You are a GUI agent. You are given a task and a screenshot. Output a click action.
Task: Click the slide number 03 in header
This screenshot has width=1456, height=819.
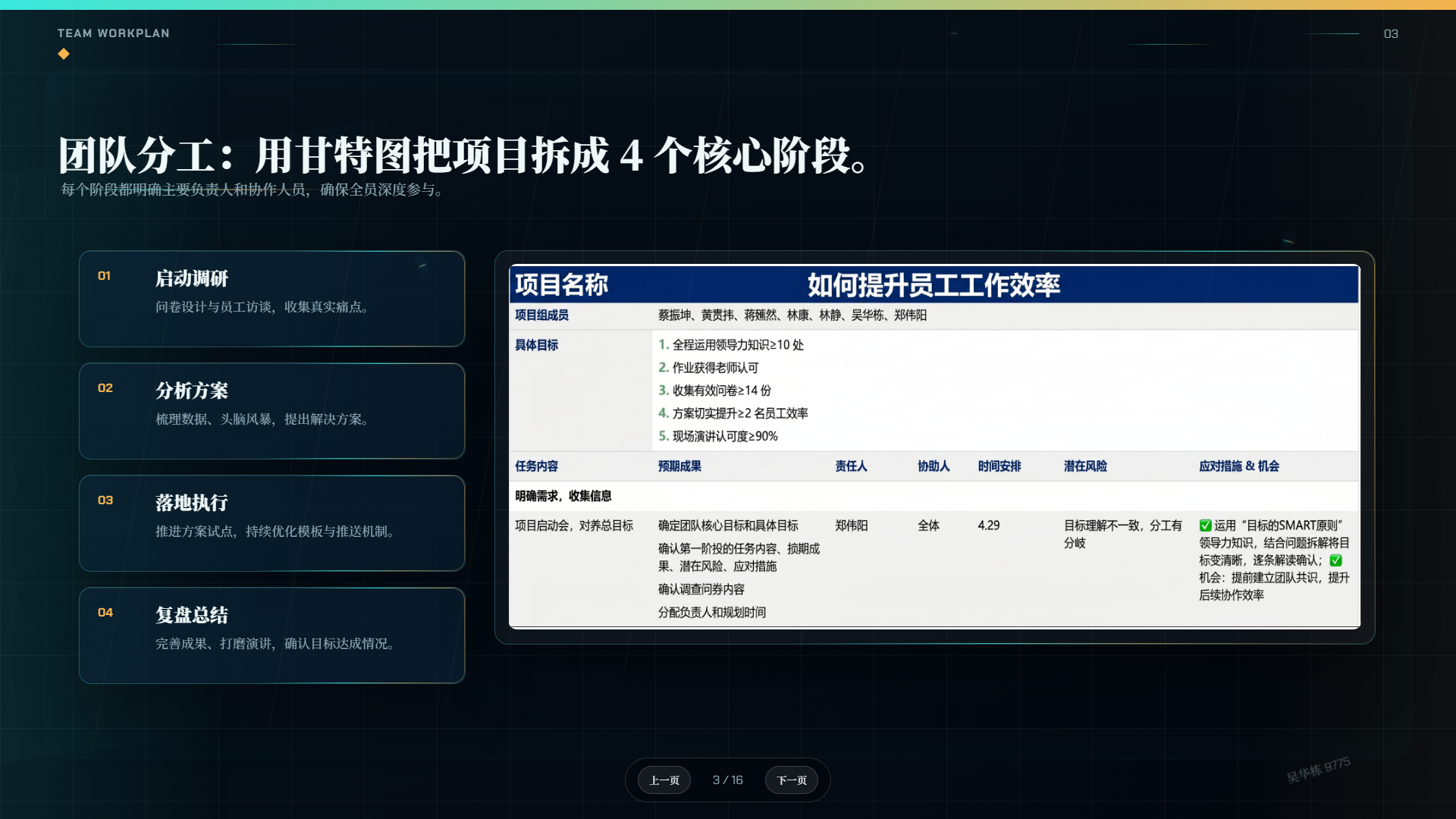[x=1391, y=33]
